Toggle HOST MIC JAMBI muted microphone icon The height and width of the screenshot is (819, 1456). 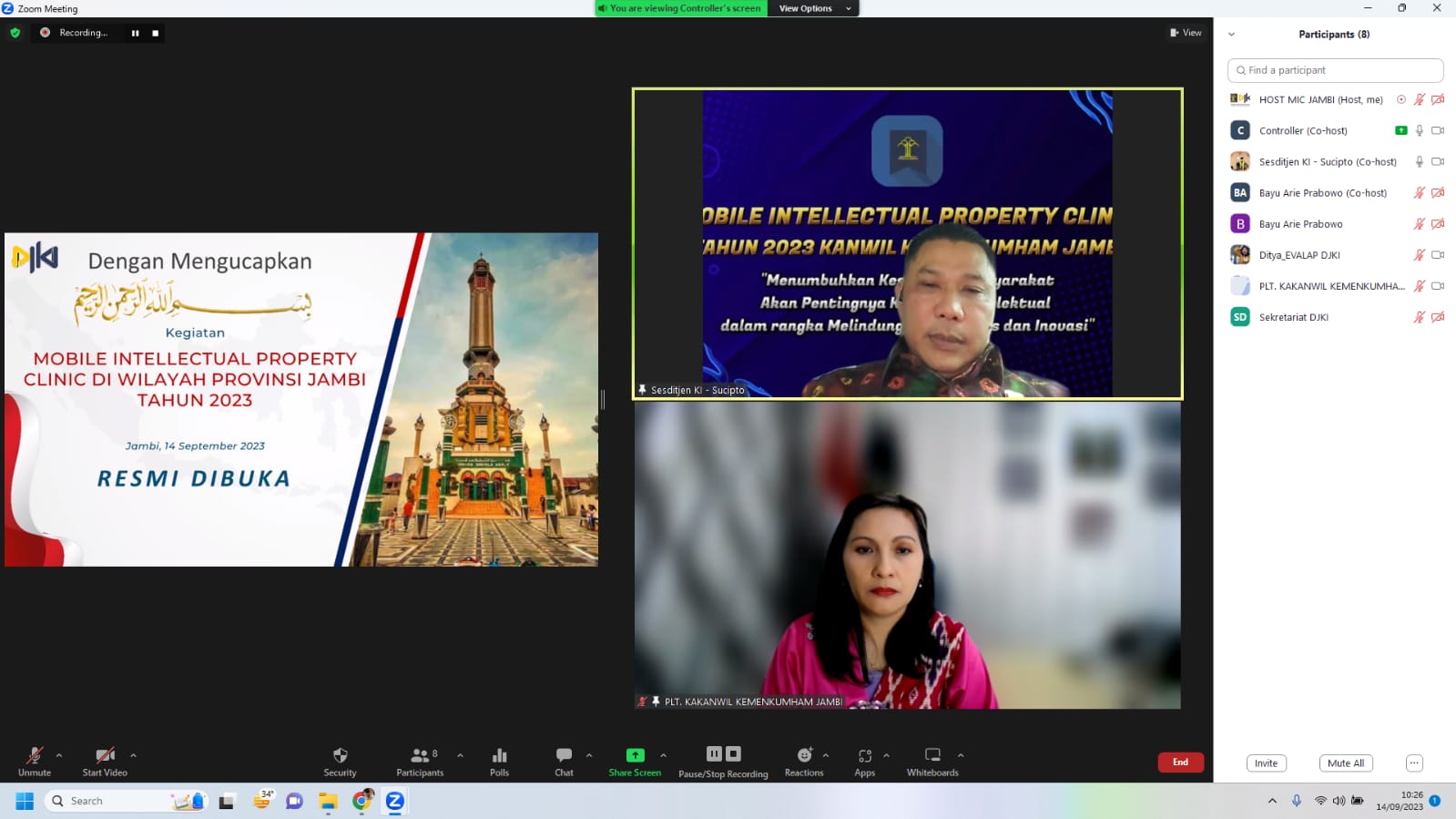coord(1419,99)
